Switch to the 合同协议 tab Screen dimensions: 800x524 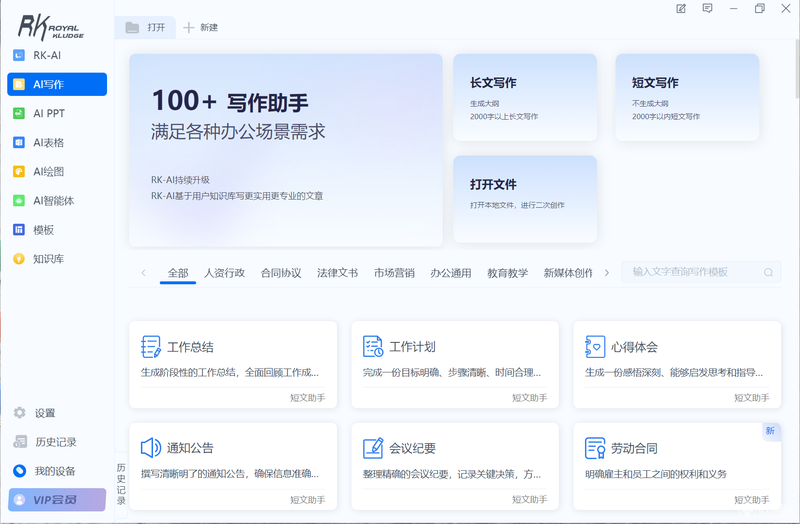(281, 273)
